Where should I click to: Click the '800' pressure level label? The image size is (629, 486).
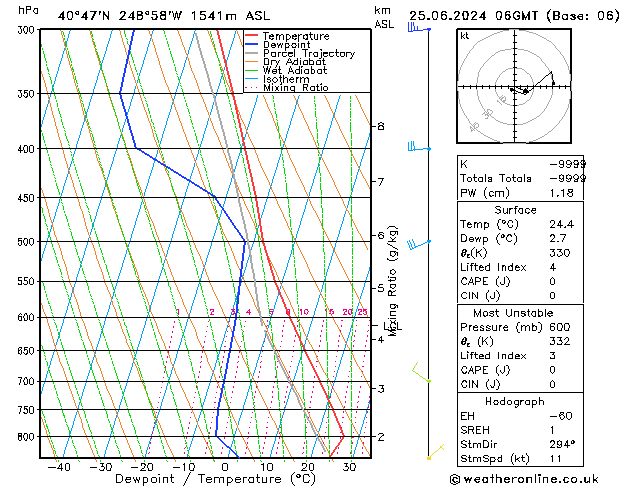click(x=28, y=437)
